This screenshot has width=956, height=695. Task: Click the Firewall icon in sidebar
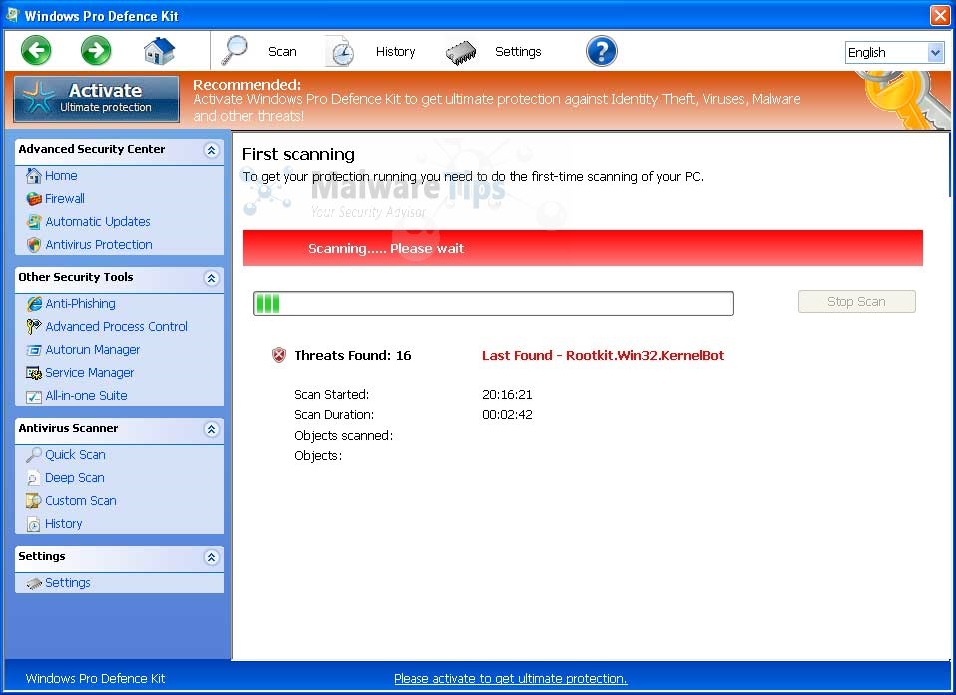(34, 199)
